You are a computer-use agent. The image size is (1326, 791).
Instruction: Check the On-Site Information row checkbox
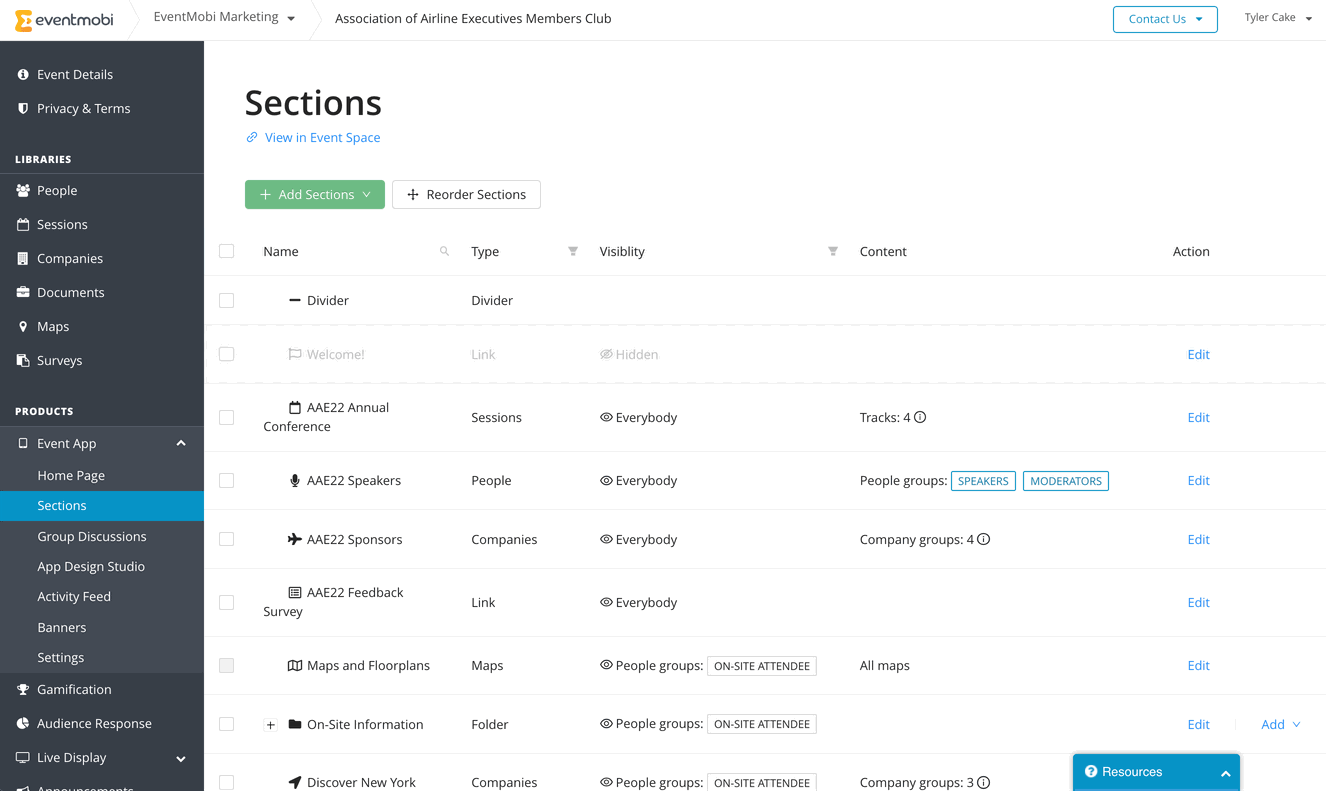(227, 724)
